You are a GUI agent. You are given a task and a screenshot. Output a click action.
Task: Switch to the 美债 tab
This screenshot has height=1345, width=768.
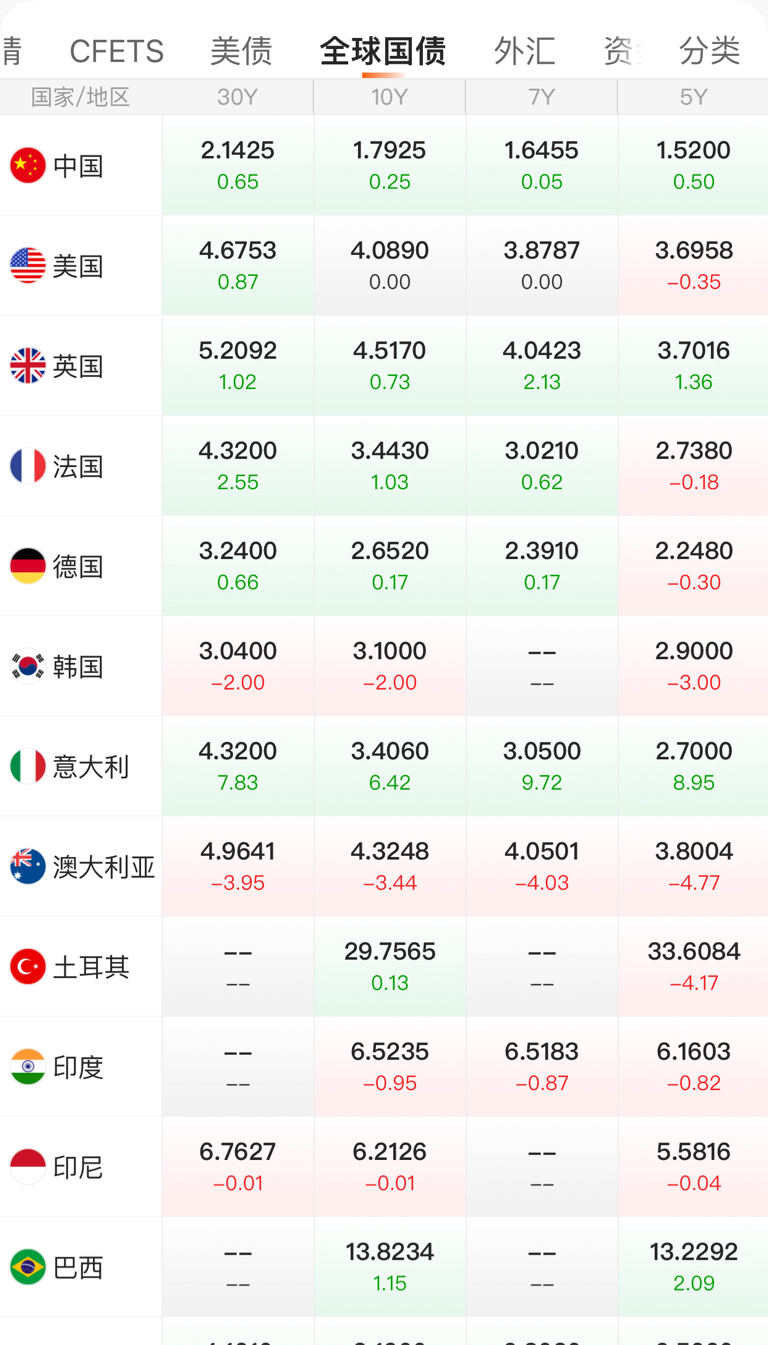(241, 51)
